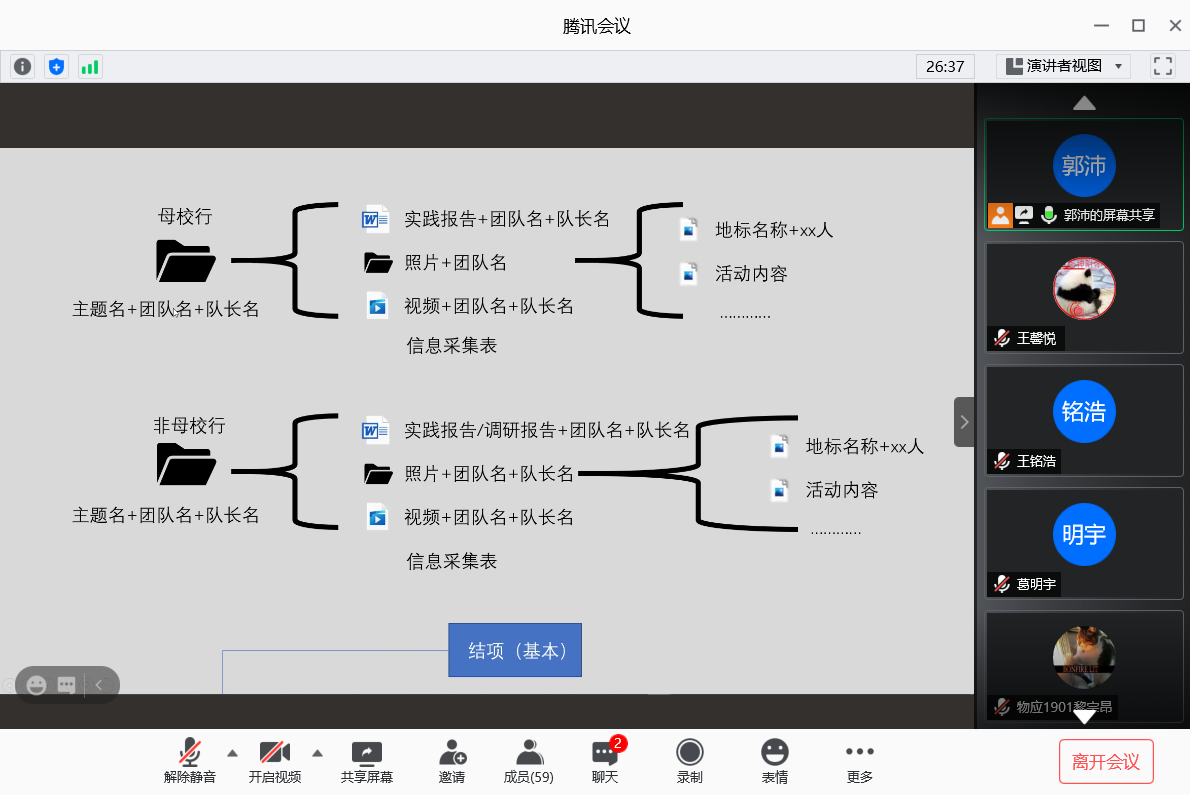
Task: Expand audio options arrow beside microphone
Action: (x=233, y=753)
